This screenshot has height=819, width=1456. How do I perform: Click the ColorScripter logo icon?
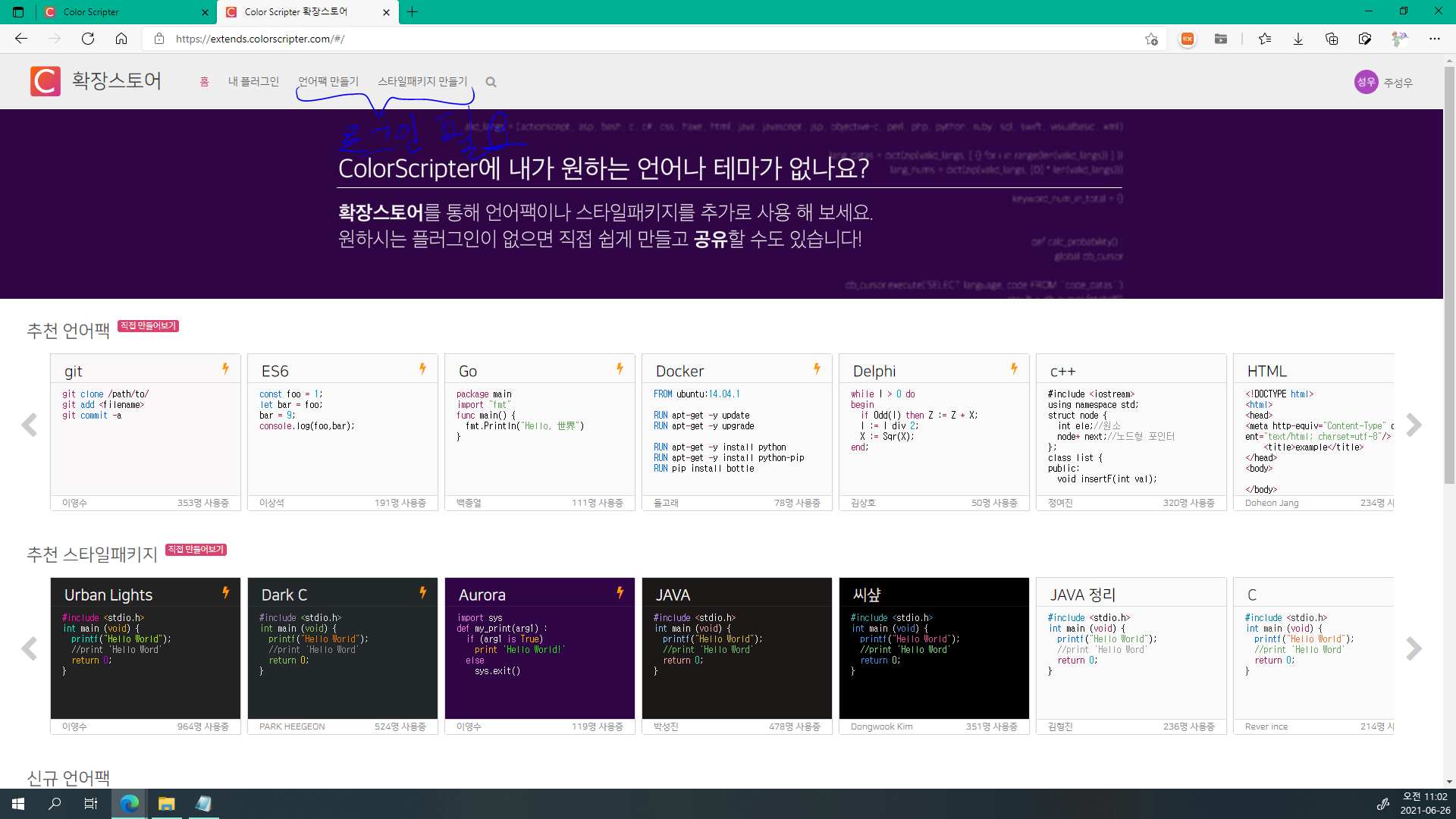point(45,81)
